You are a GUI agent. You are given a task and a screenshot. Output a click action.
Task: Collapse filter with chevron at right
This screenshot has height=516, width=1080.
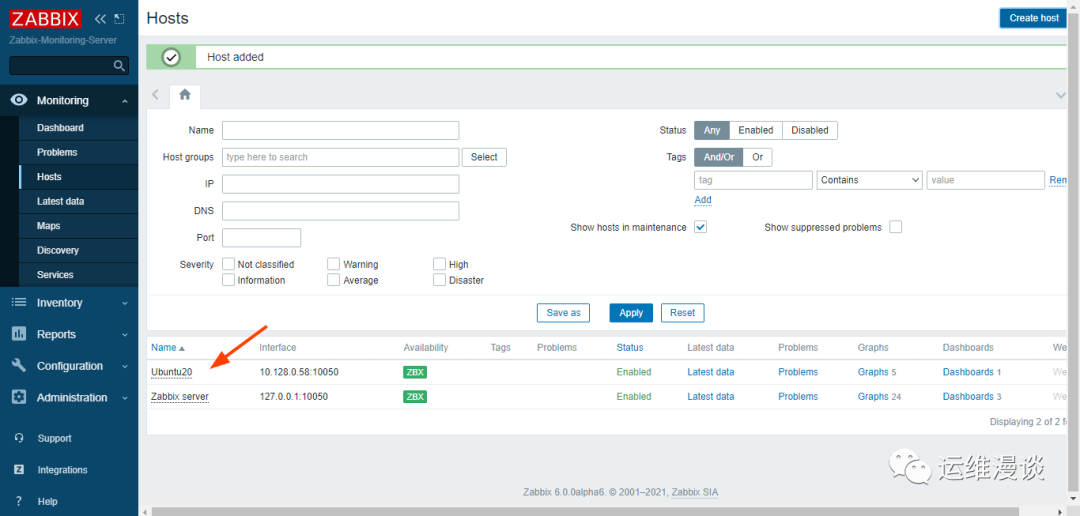tap(1061, 95)
